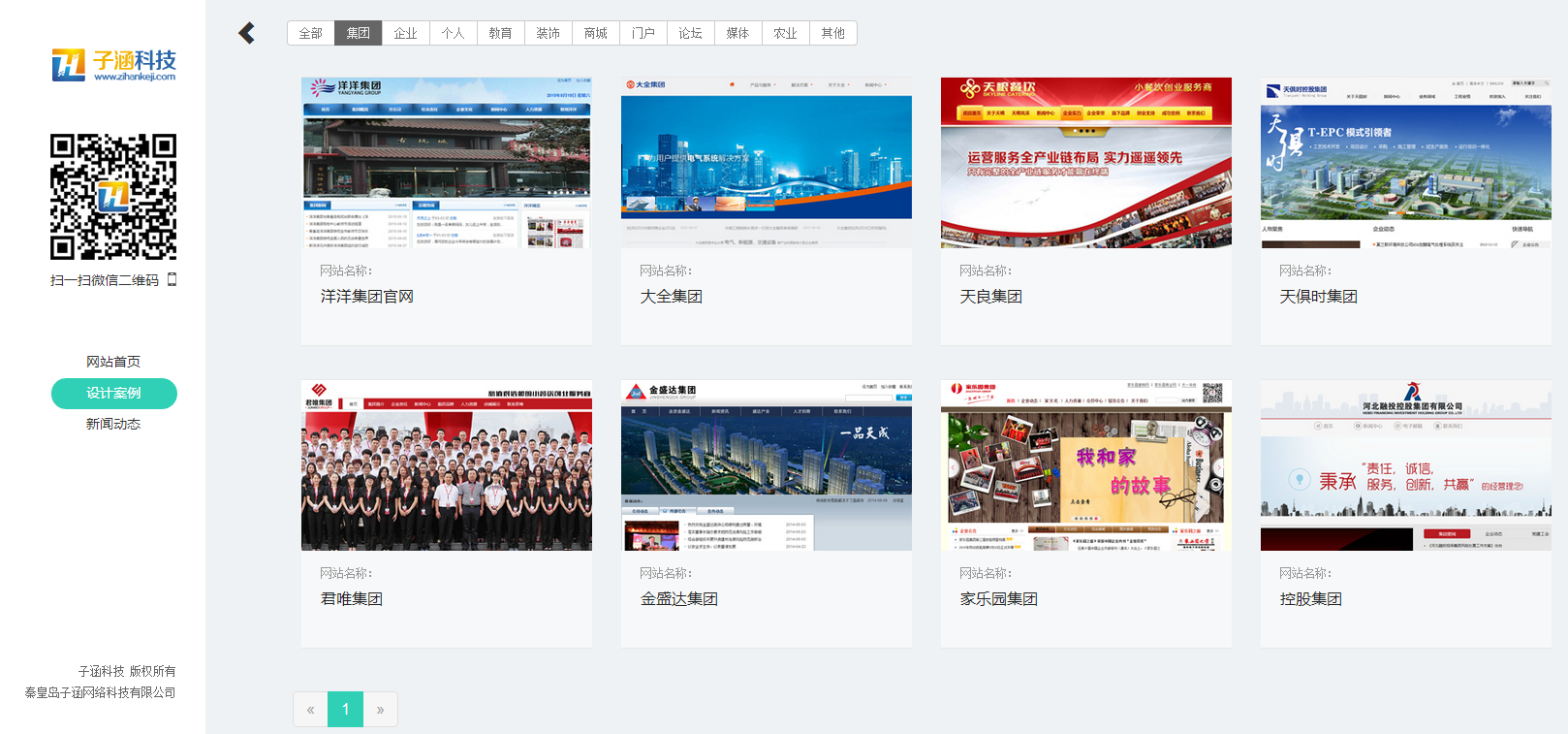Open the 其他 category tab
Viewport: 1568px width, 734px height.
tap(832, 33)
